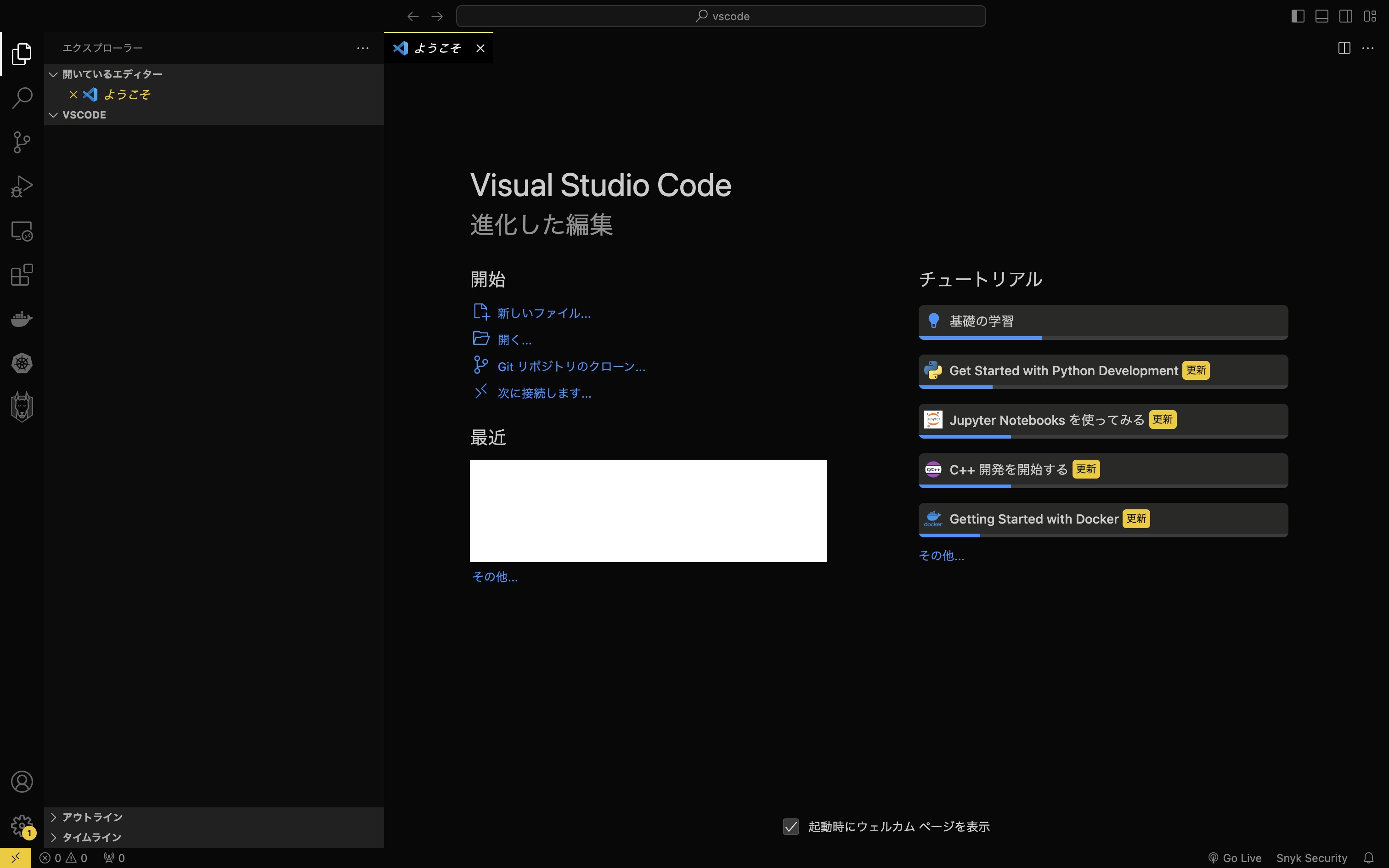Open the Snyk Security sidebar view
1389x868 pixels.
(22, 406)
